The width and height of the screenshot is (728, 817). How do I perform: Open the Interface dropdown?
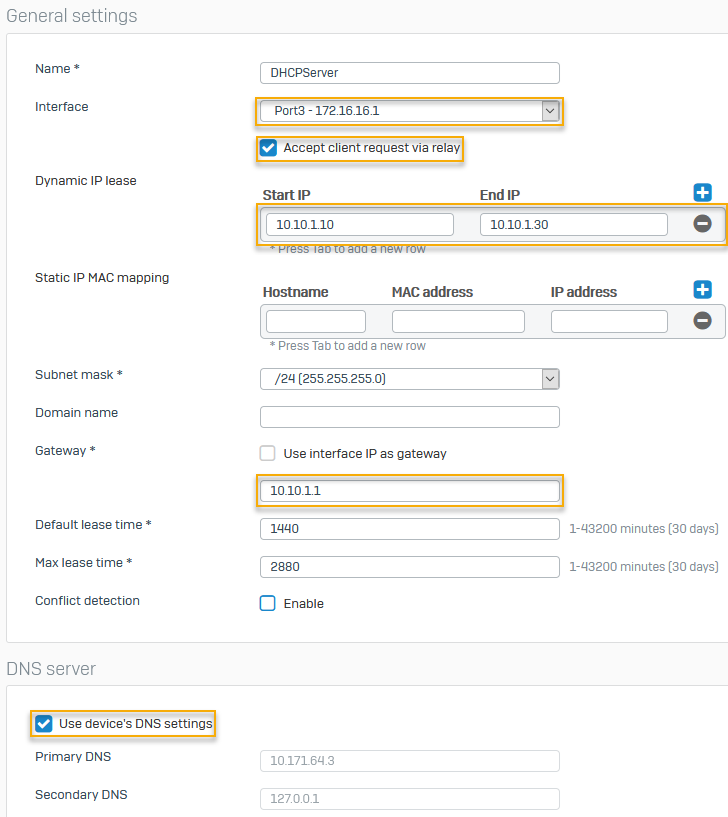(551, 111)
